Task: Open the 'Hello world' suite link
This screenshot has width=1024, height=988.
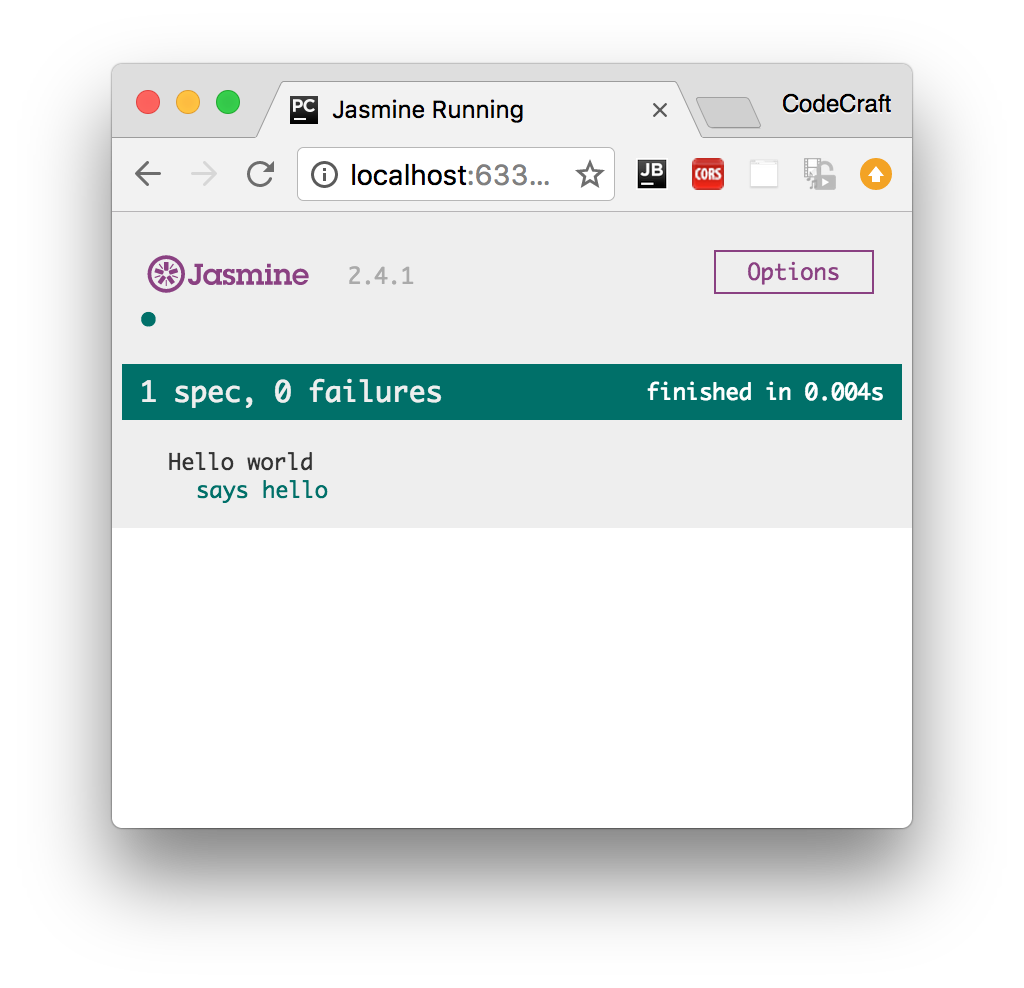Action: pyautogui.click(x=240, y=462)
